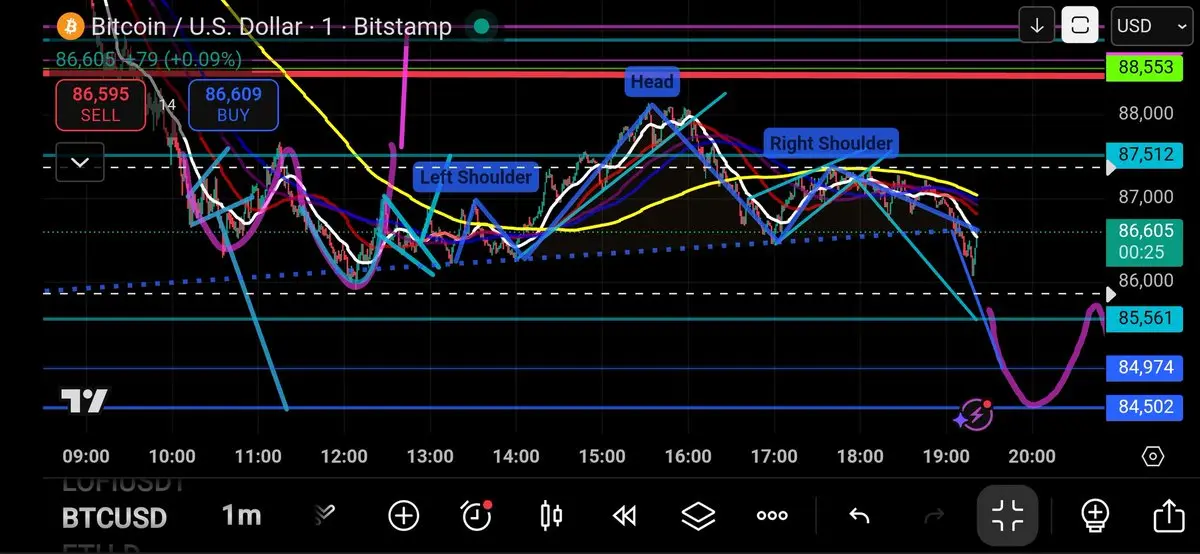This screenshot has width=1200, height=554.
Task: Click the orange Bitcoin logo icon
Action: (70, 26)
